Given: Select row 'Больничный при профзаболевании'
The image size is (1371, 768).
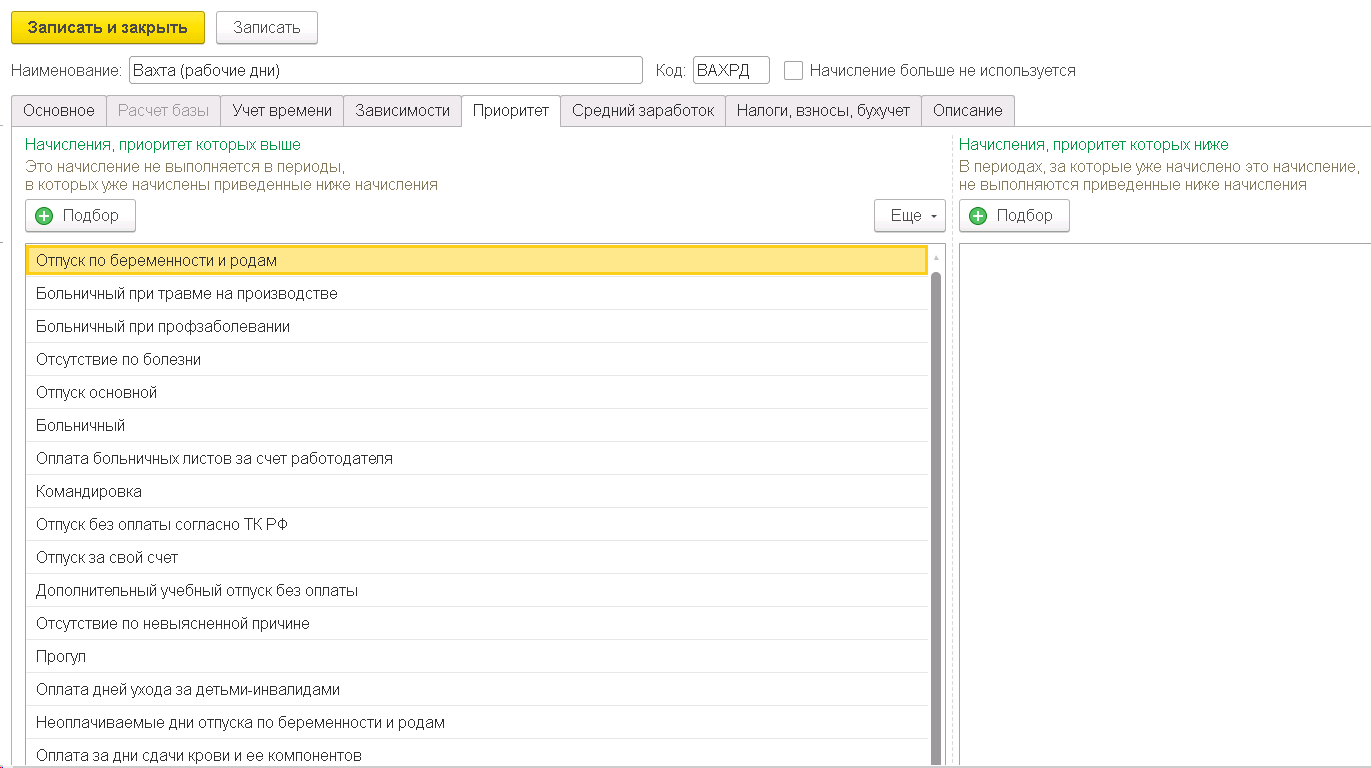Looking at the screenshot, I should tap(477, 326).
